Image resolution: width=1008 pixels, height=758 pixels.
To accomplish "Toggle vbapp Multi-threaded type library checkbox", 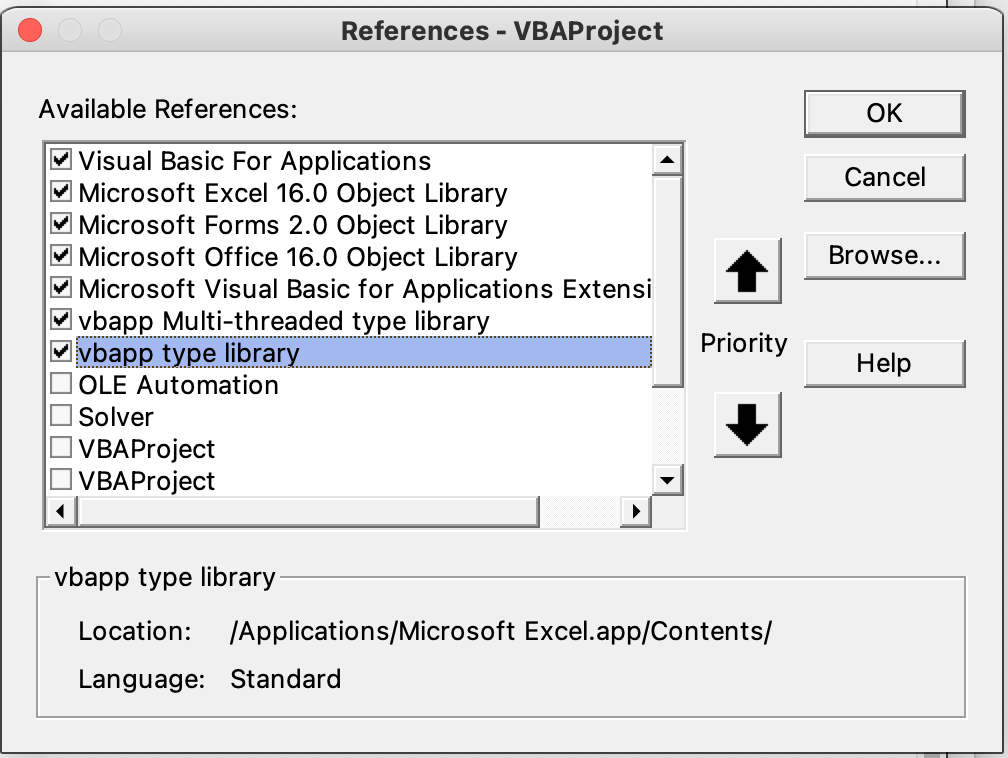I will click(62, 320).
